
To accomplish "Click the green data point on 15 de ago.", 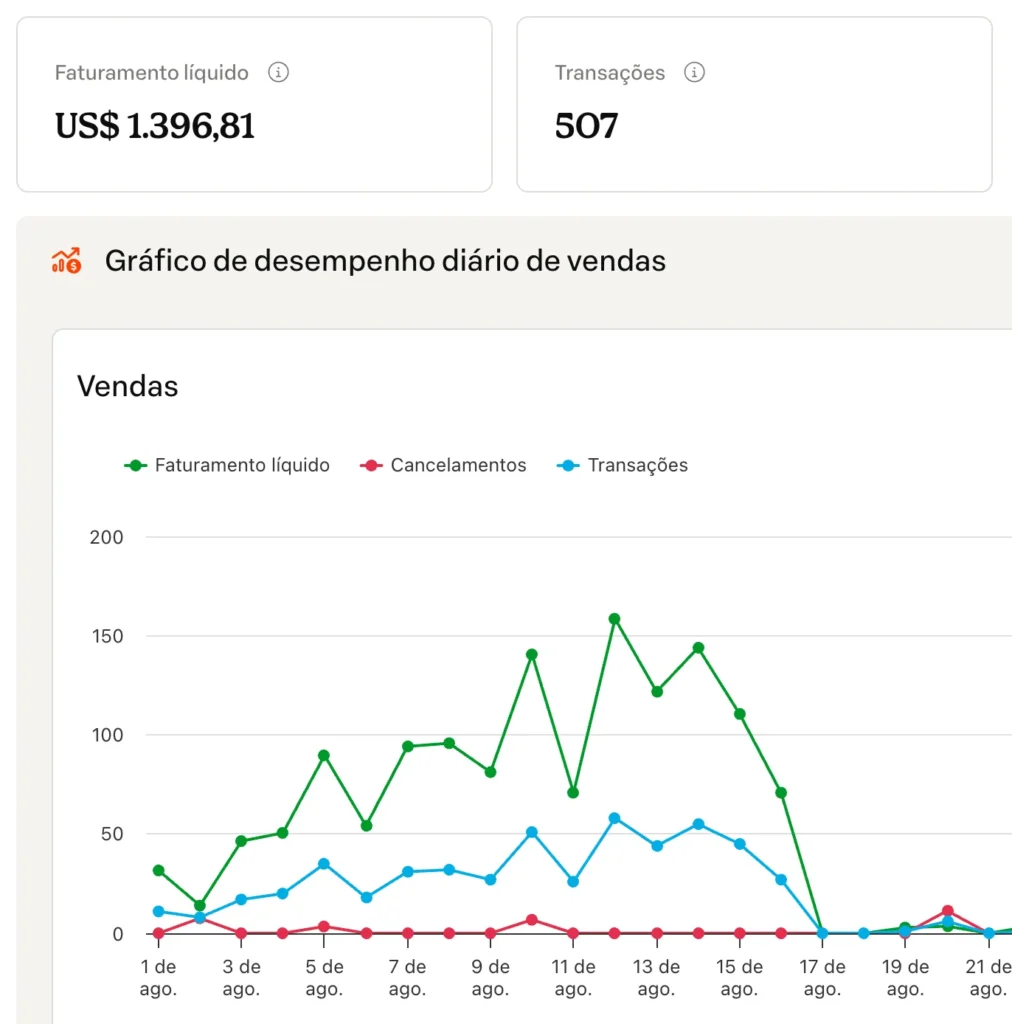I will [x=740, y=714].
